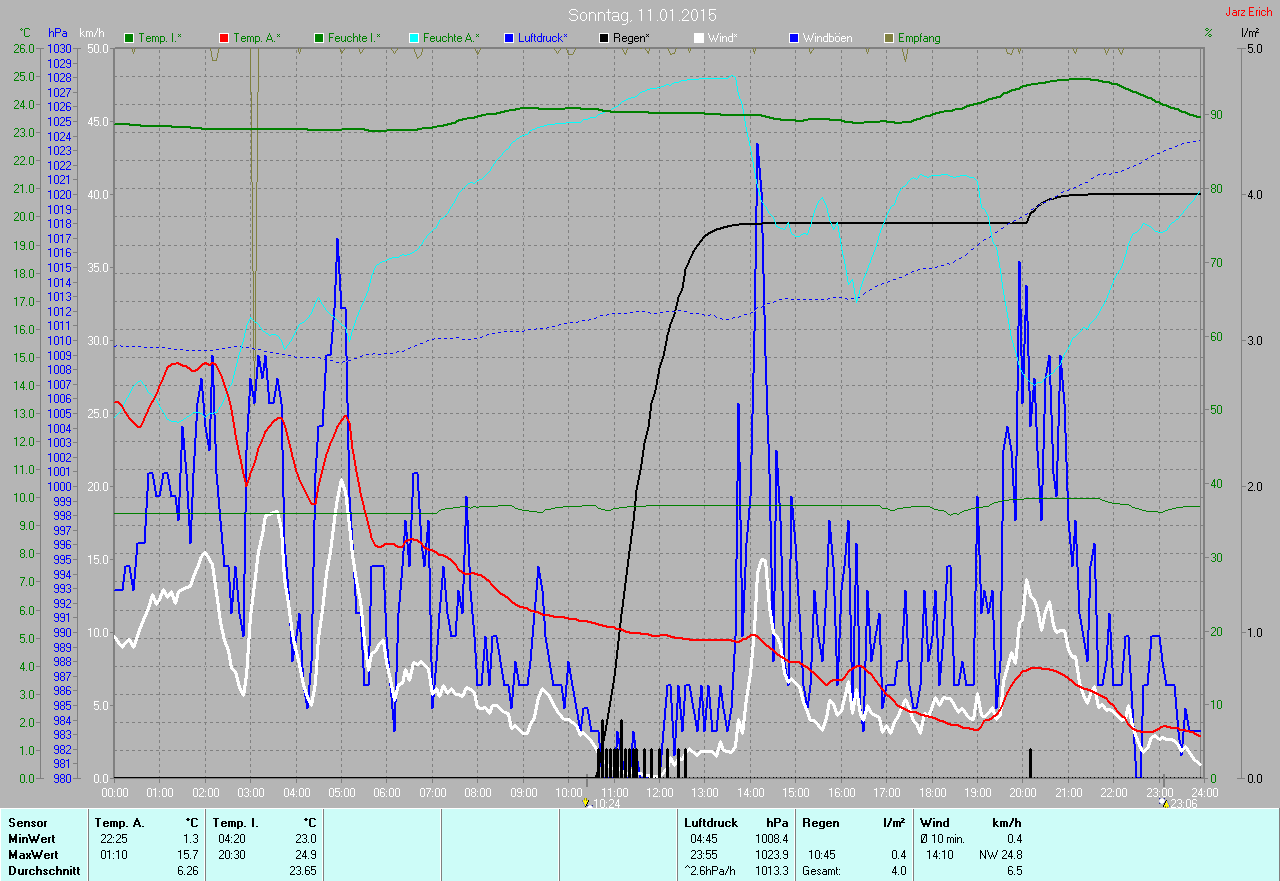Screen dimensions: 1280x881
Task: Click the blue Windböen legend square
Action: (794, 38)
